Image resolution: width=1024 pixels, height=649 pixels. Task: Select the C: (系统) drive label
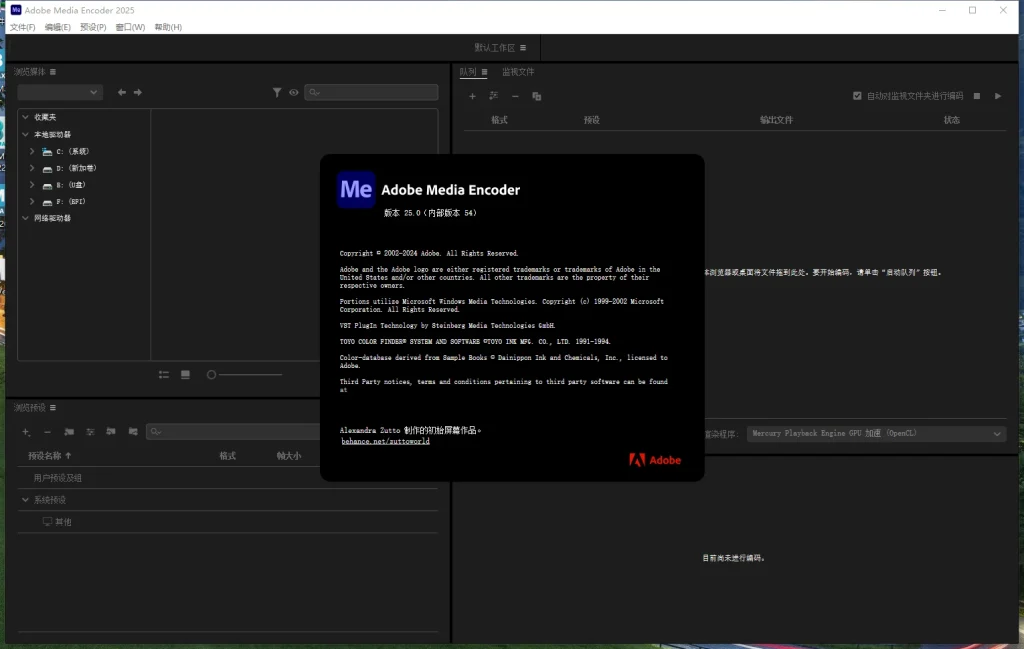click(72, 151)
